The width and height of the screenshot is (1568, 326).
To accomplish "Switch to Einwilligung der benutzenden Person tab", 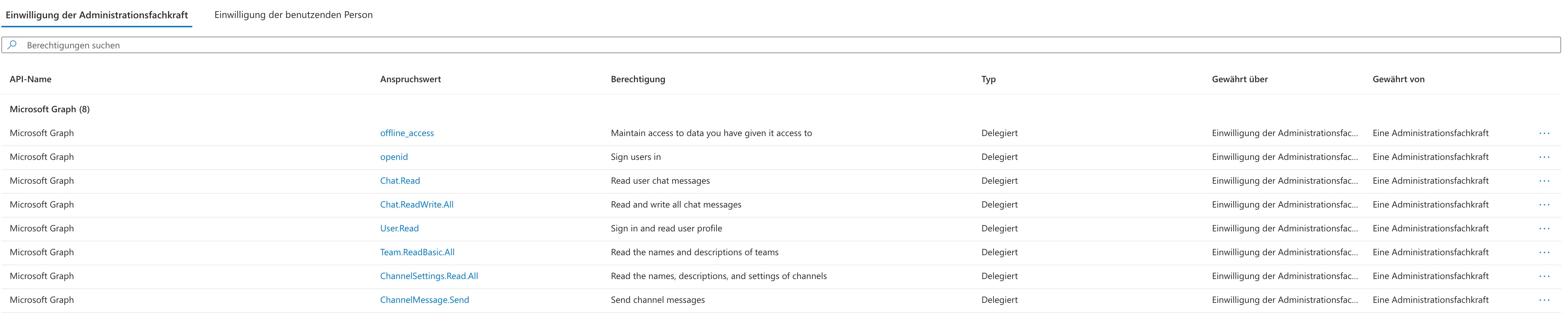I will pos(293,15).
